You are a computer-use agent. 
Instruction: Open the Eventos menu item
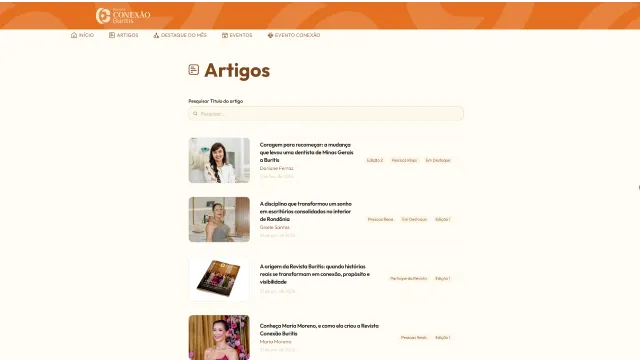click(237, 35)
